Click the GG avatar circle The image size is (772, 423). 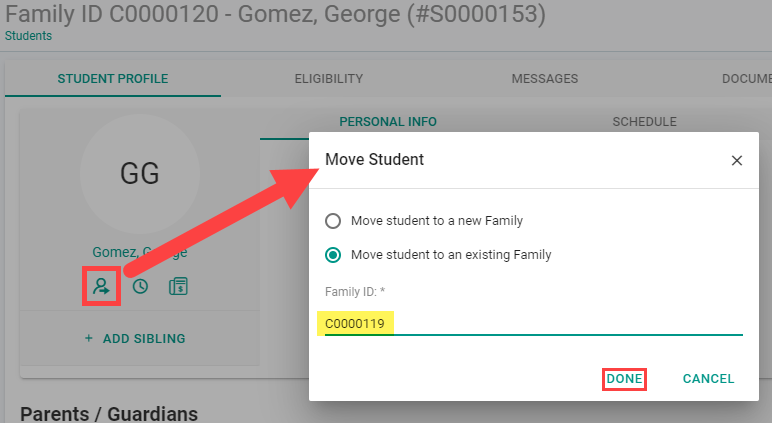point(140,174)
